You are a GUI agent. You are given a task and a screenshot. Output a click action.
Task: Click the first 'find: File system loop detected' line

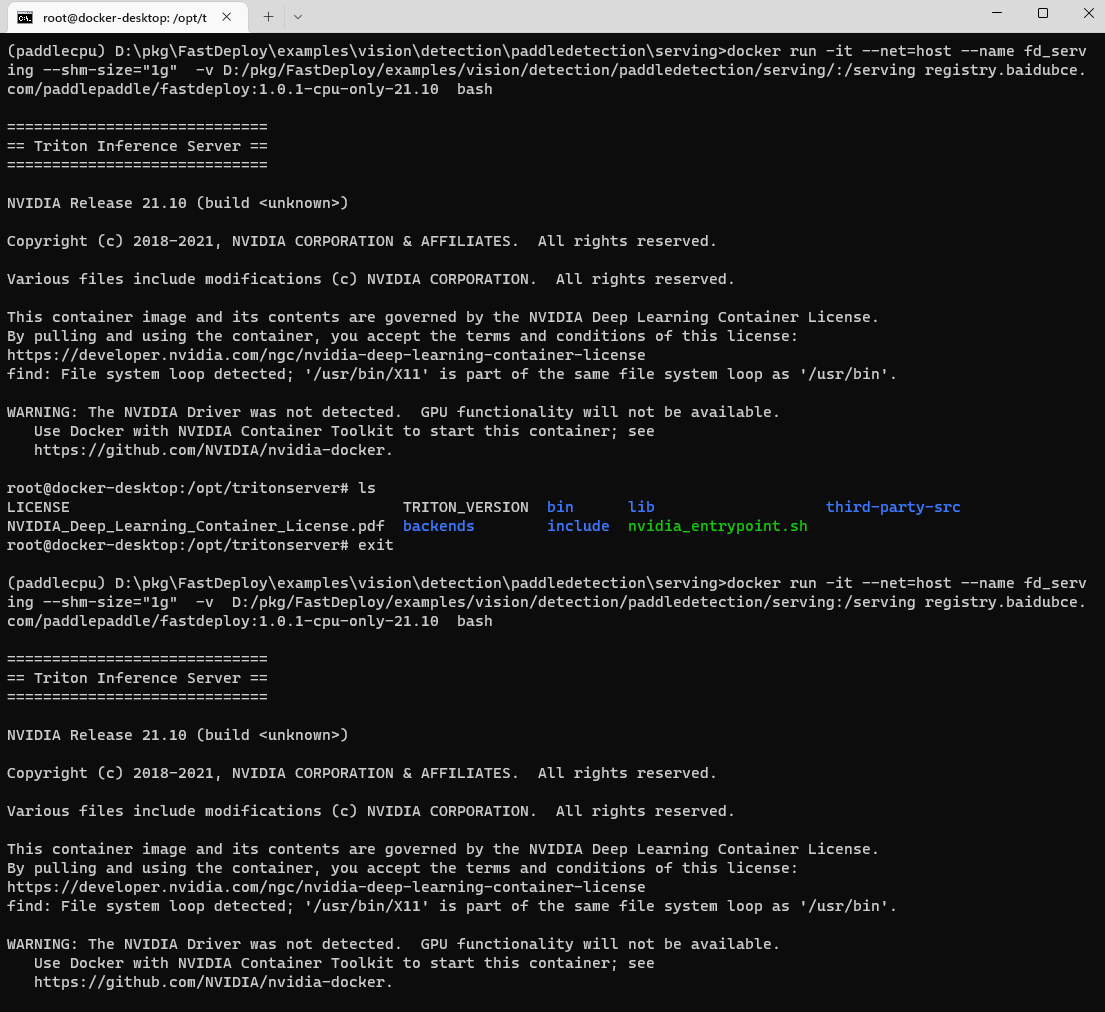point(452,374)
